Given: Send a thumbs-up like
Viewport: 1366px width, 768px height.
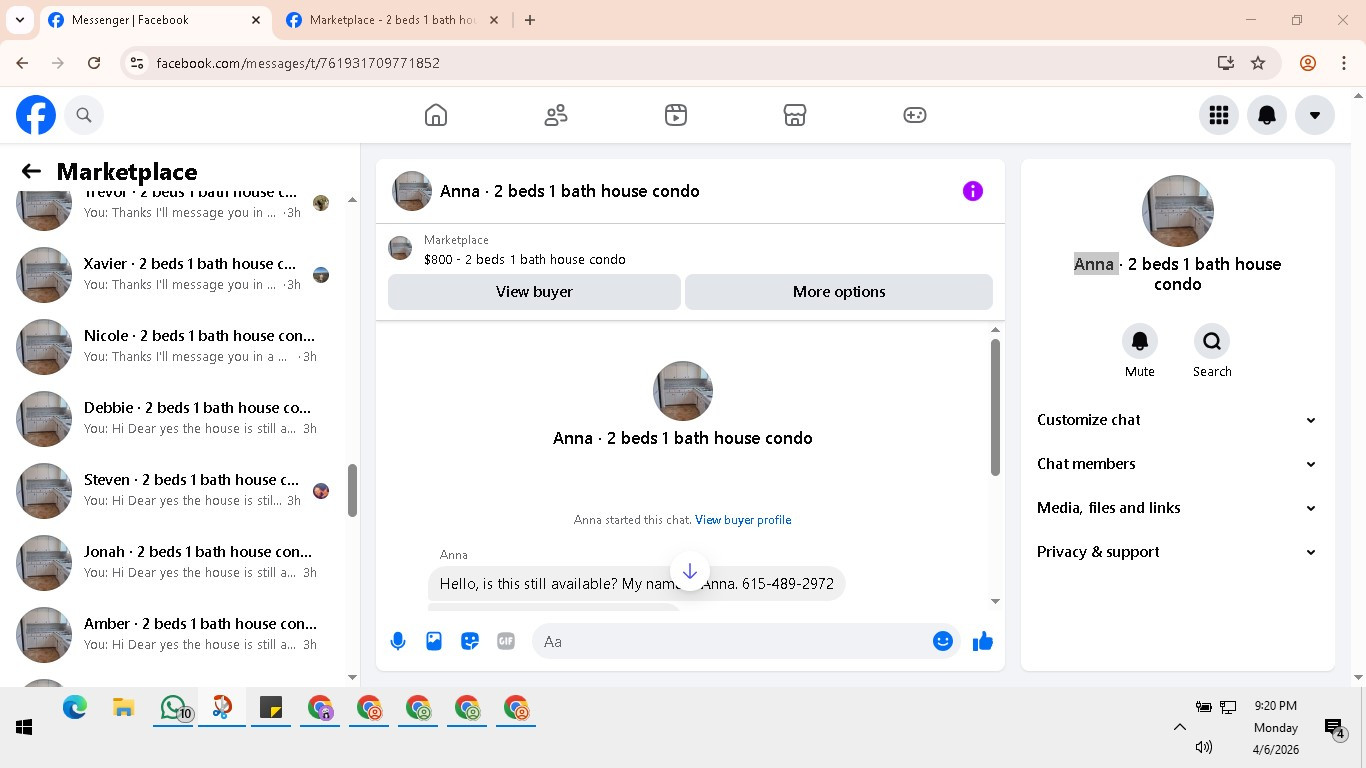Looking at the screenshot, I should [x=983, y=642].
